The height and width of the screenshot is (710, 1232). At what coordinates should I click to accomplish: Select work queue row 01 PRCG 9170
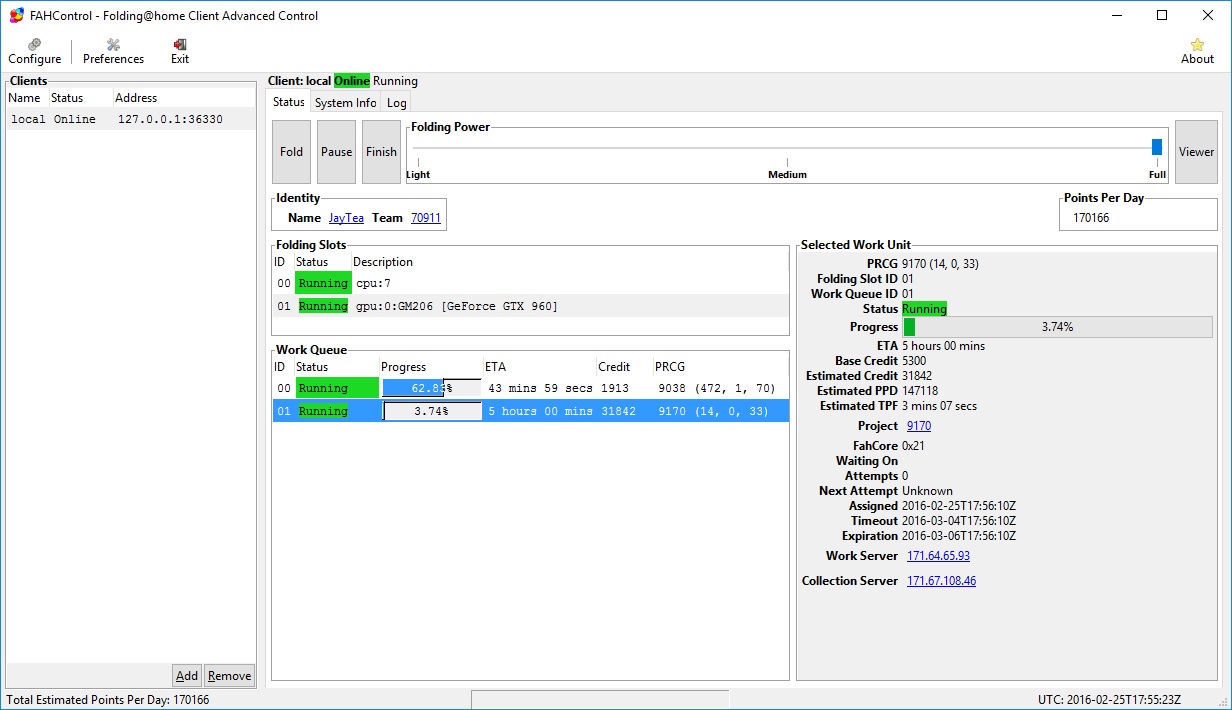(531, 411)
